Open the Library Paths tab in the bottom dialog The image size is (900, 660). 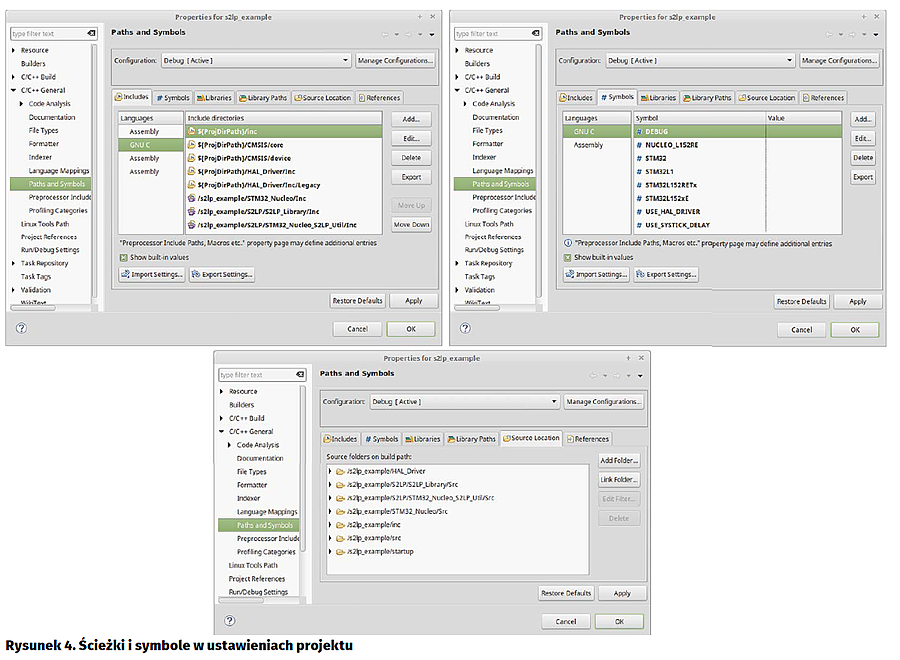point(471,439)
